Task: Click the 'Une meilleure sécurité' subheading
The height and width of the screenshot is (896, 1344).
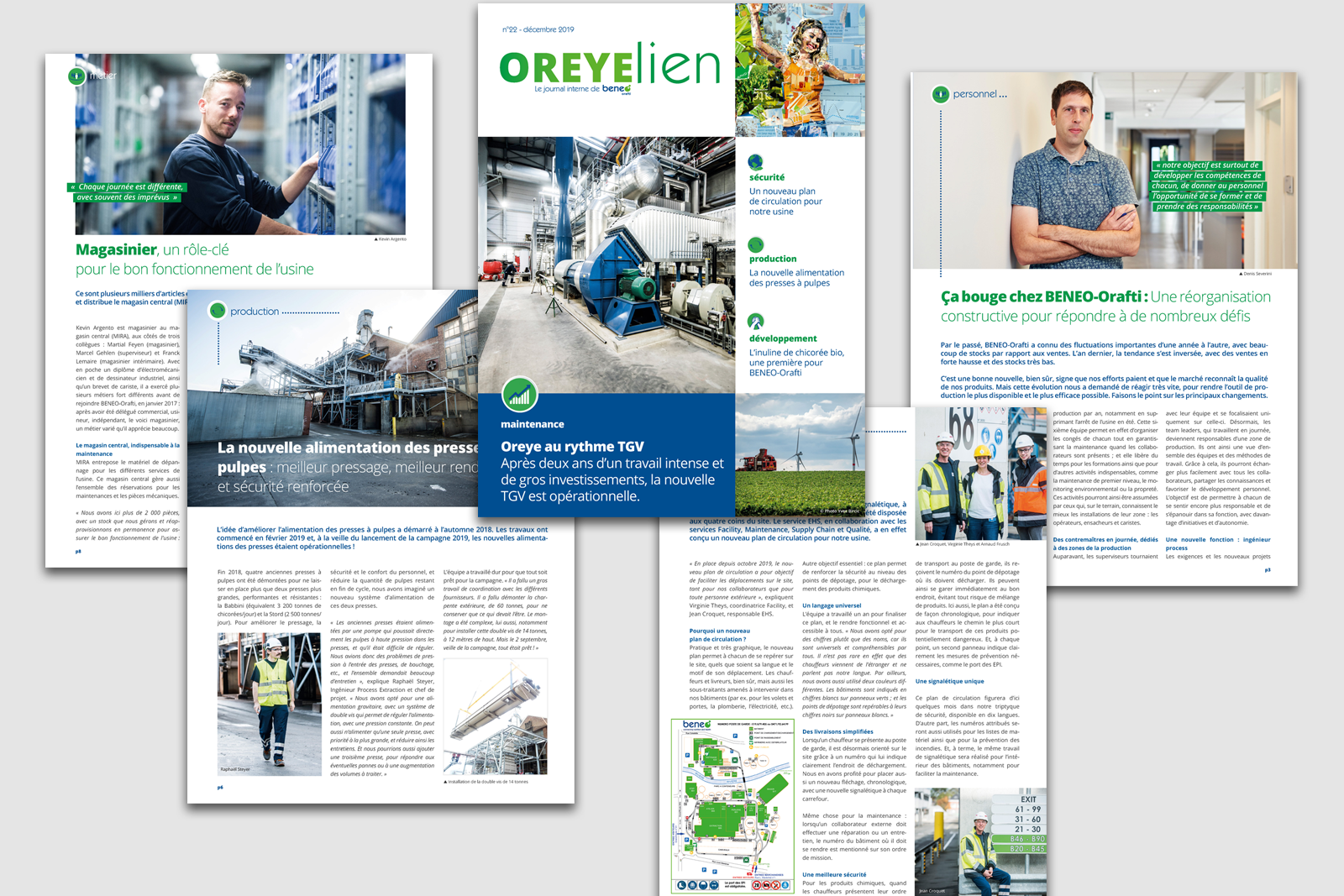Action: tap(834, 874)
